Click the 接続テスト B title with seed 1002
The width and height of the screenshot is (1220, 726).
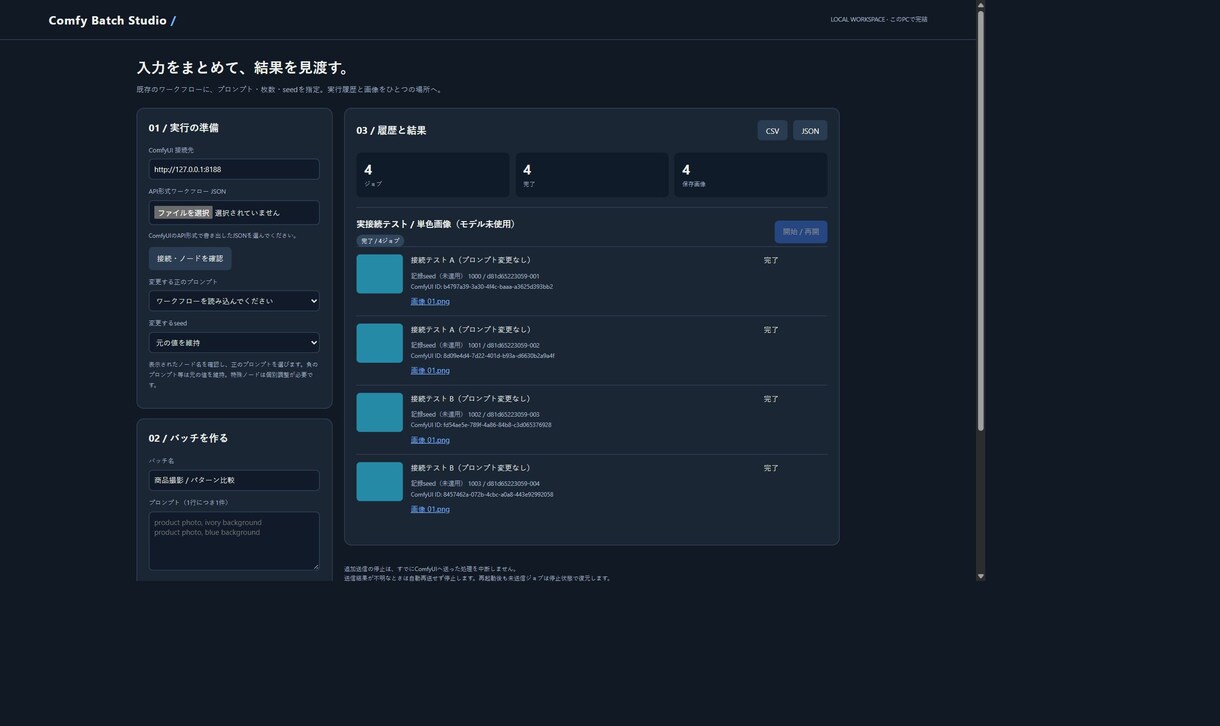point(471,399)
